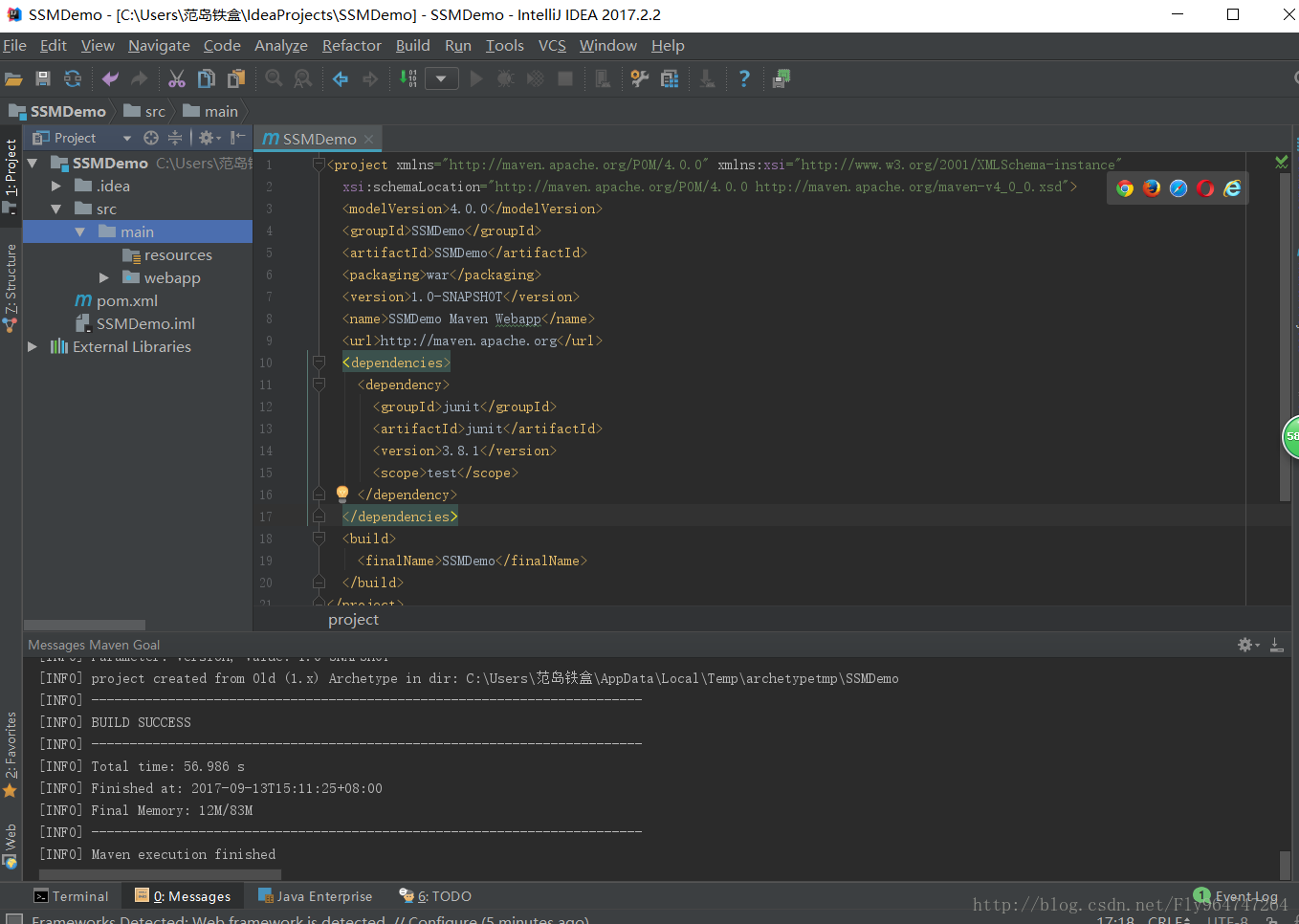This screenshot has width=1299, height=924.
Task: Collapse the src folder node
Action: tap(56, 209)
